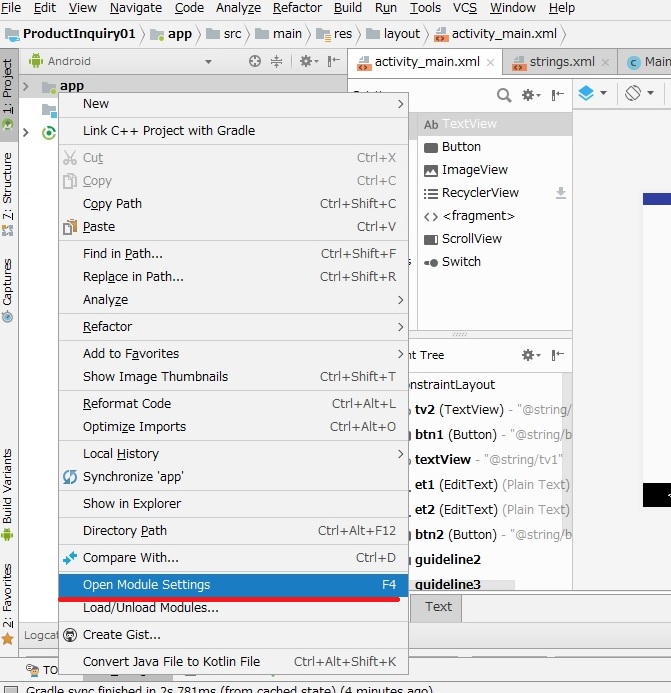Toggle the Logcat tool window

click(x=41, y=635)
